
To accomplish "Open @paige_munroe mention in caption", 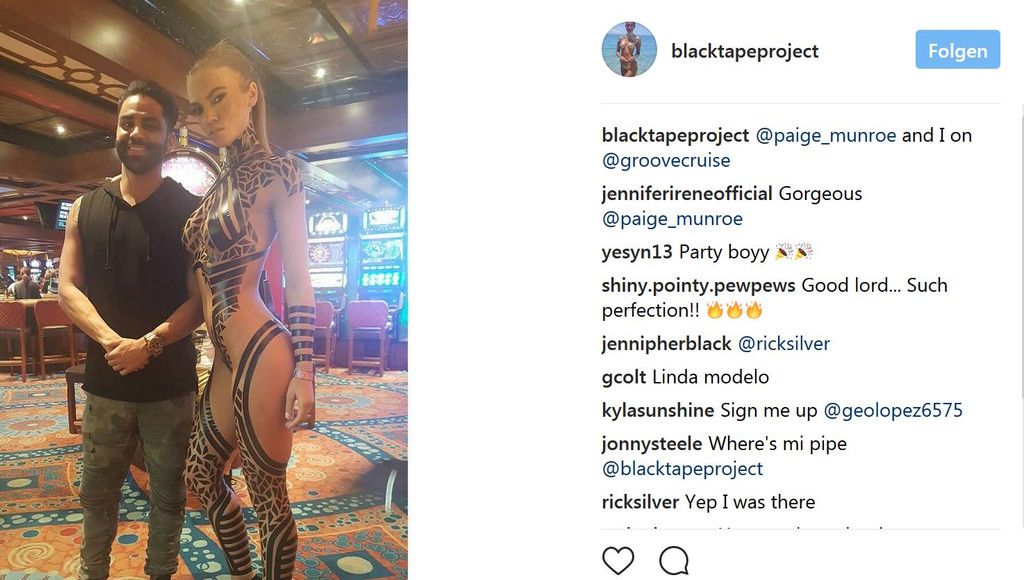I will [826, 136].
